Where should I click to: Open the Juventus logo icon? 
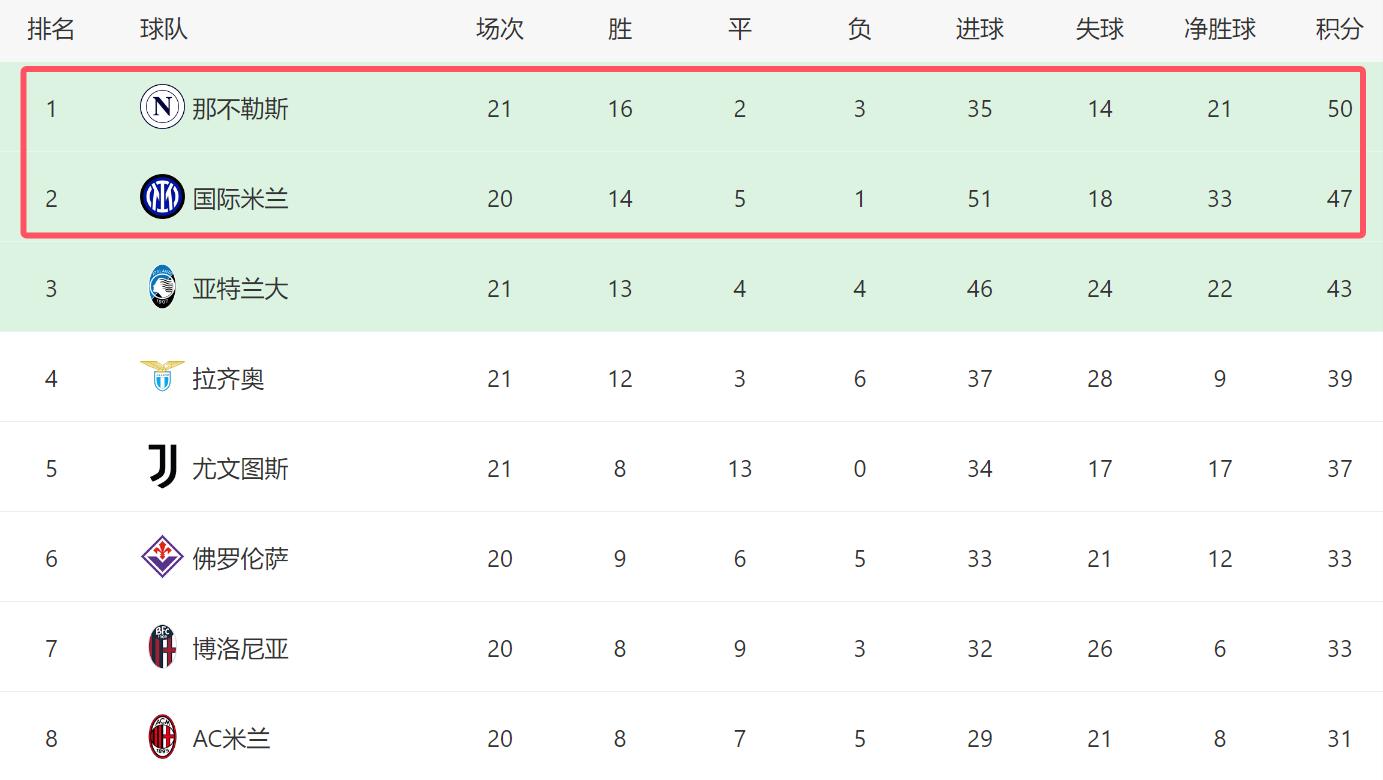click(162, 468)
